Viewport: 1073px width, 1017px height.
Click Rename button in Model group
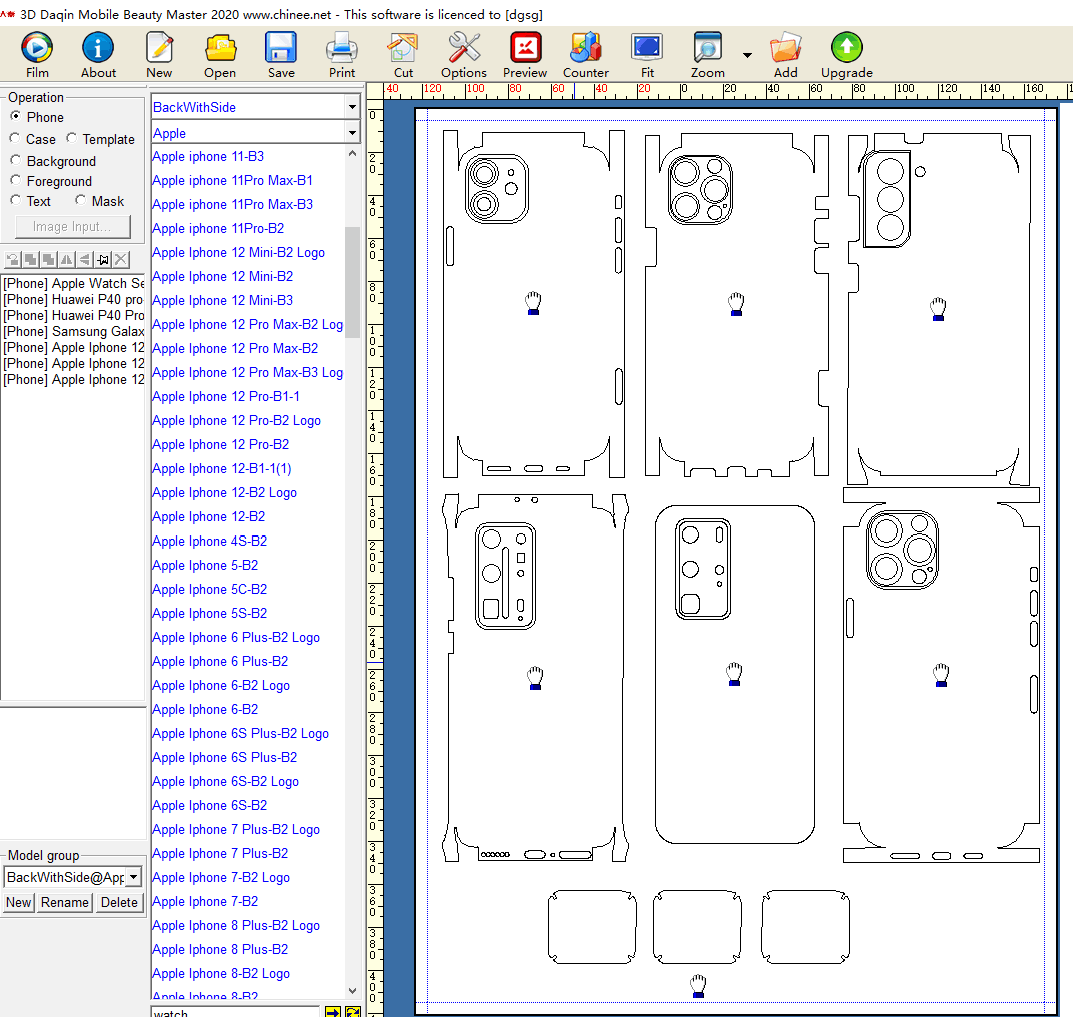[64, 902]
